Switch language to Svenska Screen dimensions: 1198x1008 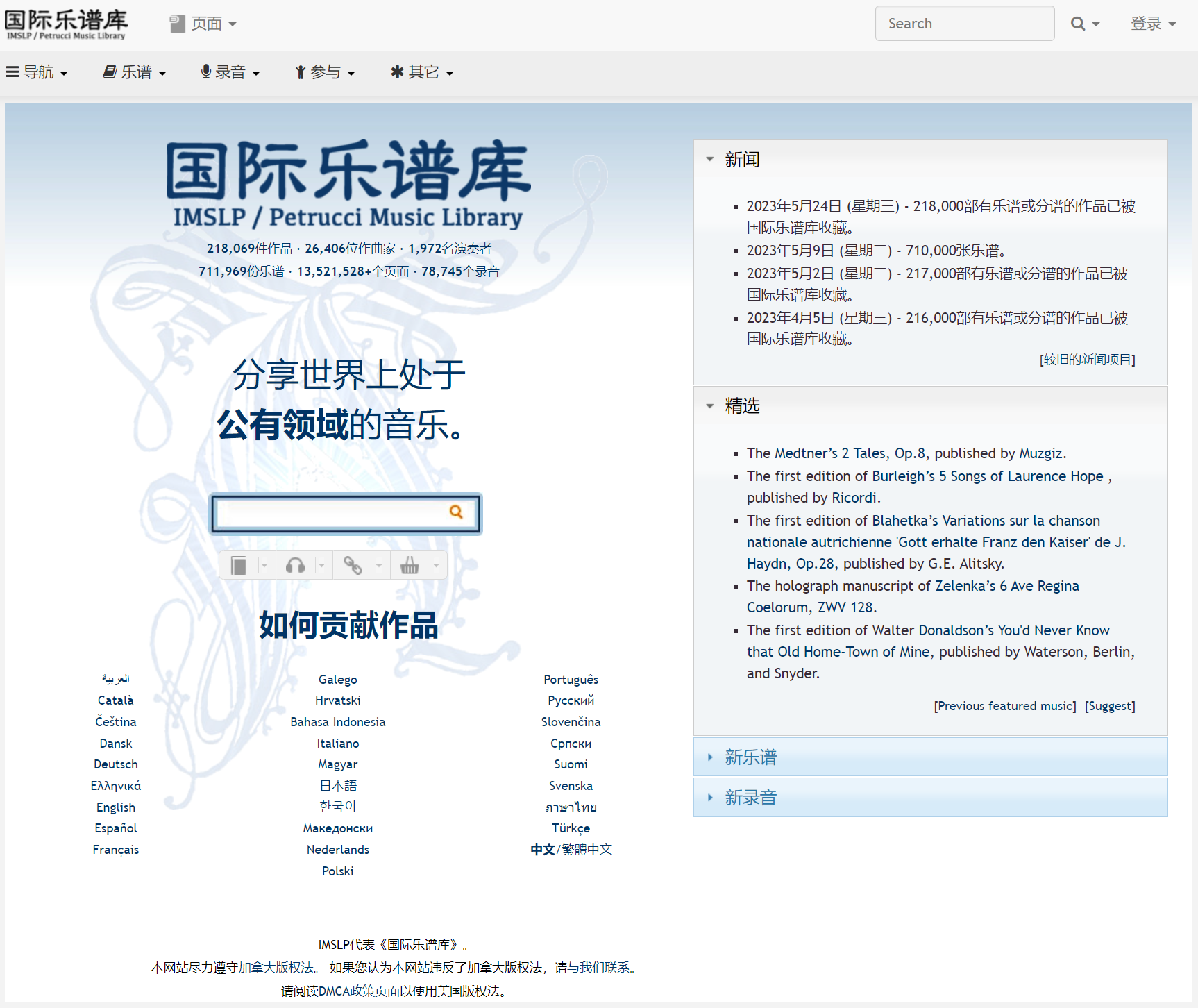571,786
